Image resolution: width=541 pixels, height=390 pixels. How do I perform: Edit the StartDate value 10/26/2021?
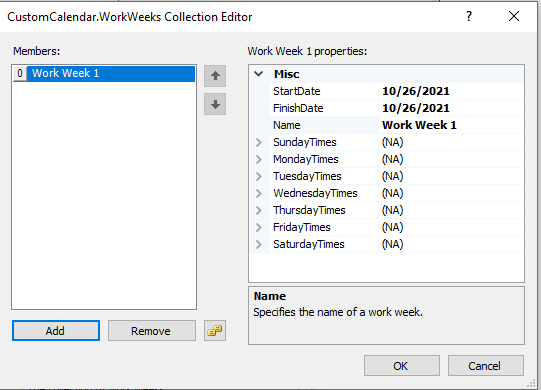point(451,91)
